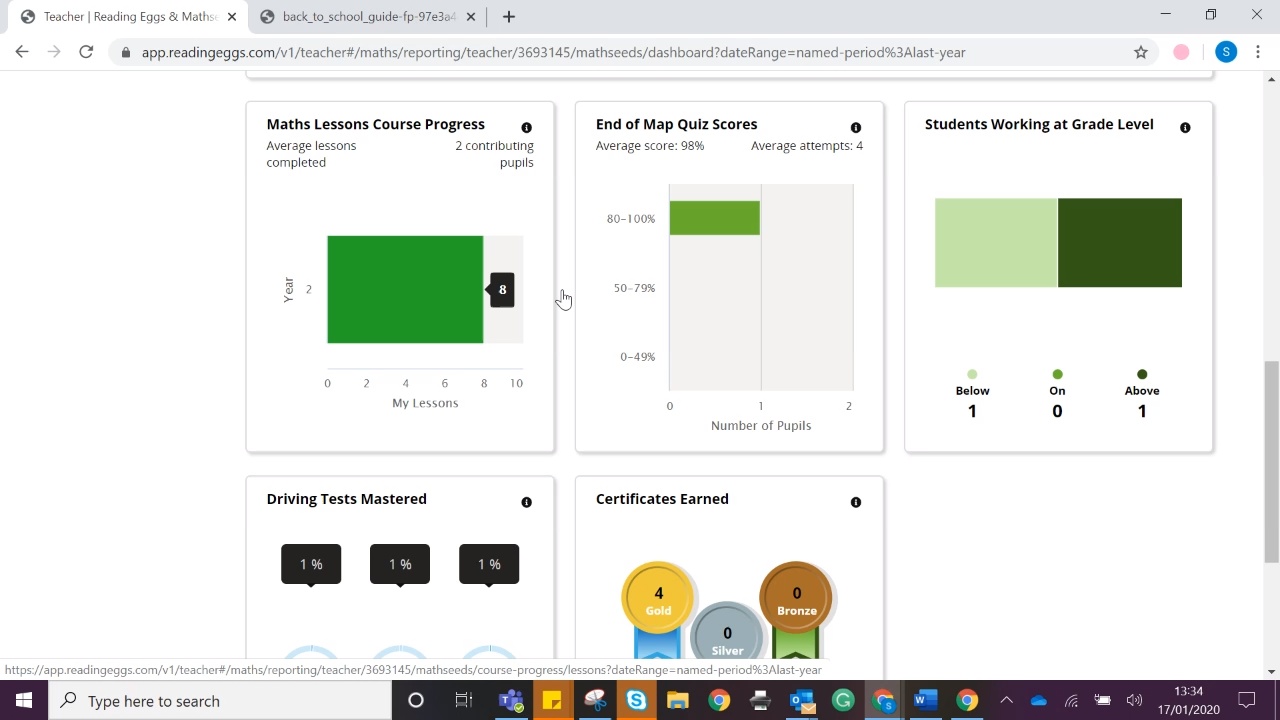Viewport: 1280px width, 720px height.
Task: Click the Below legend dot
Action: (972, 374)
